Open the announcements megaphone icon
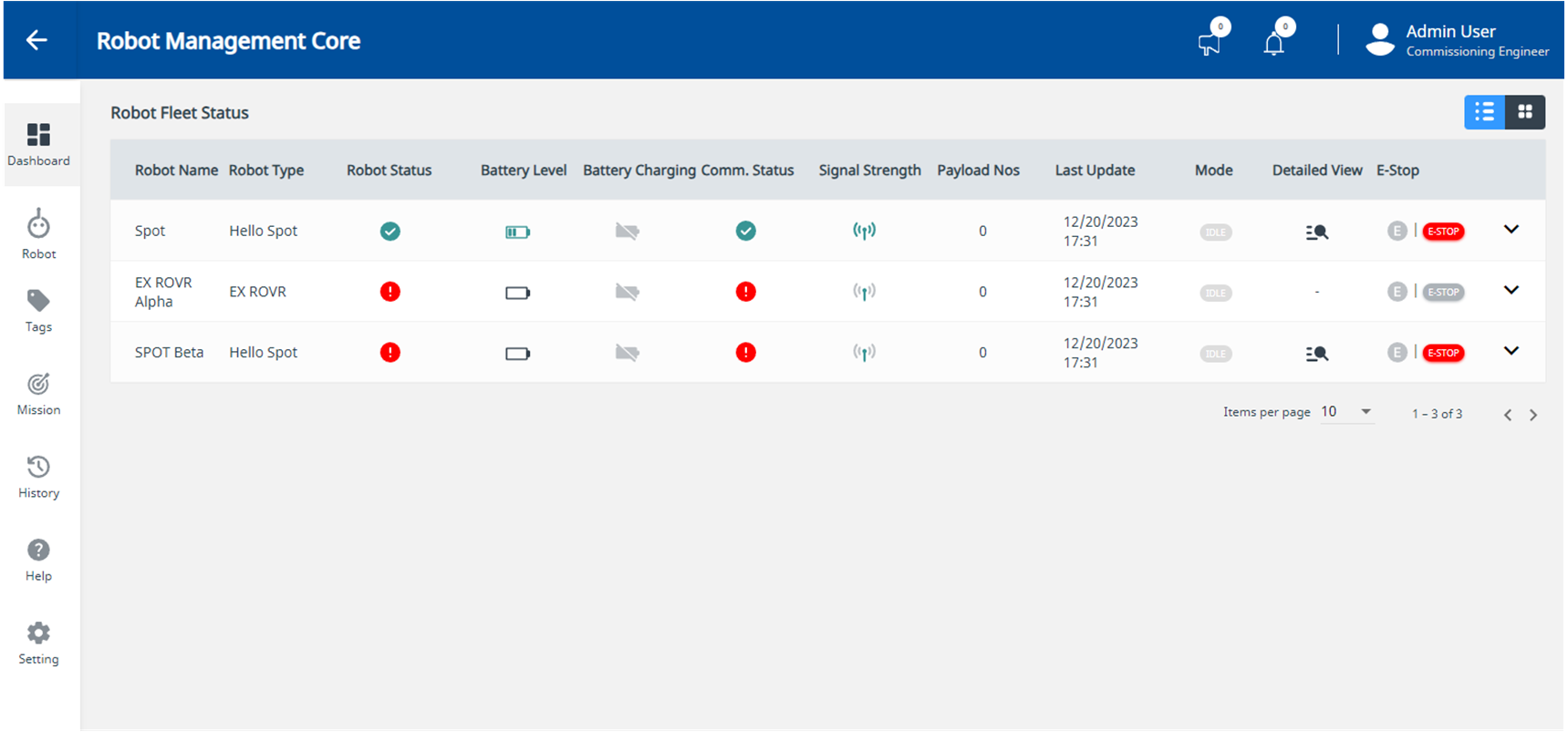 (1210, 43)
